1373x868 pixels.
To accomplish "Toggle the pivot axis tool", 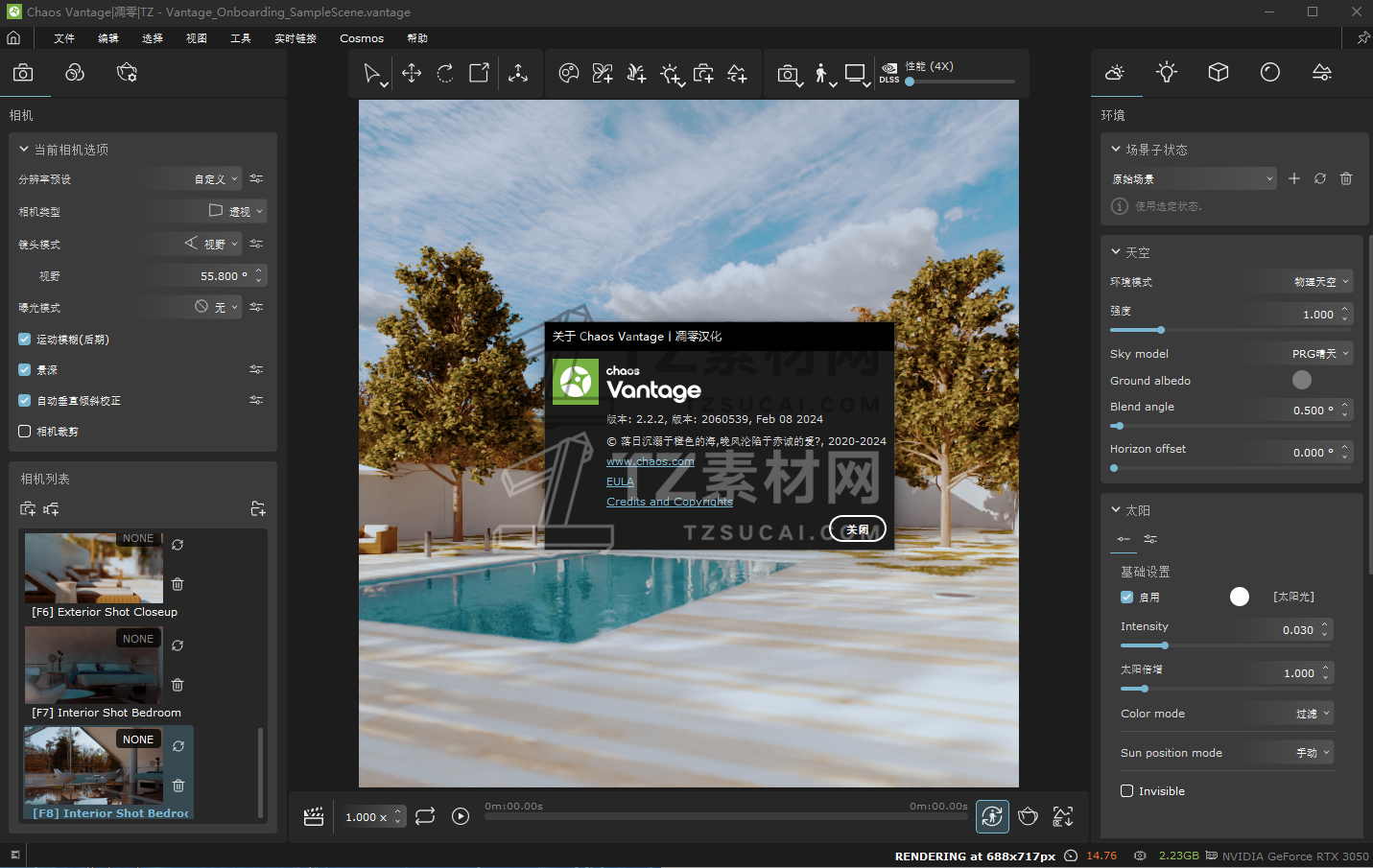I will (x=518, y=73).
